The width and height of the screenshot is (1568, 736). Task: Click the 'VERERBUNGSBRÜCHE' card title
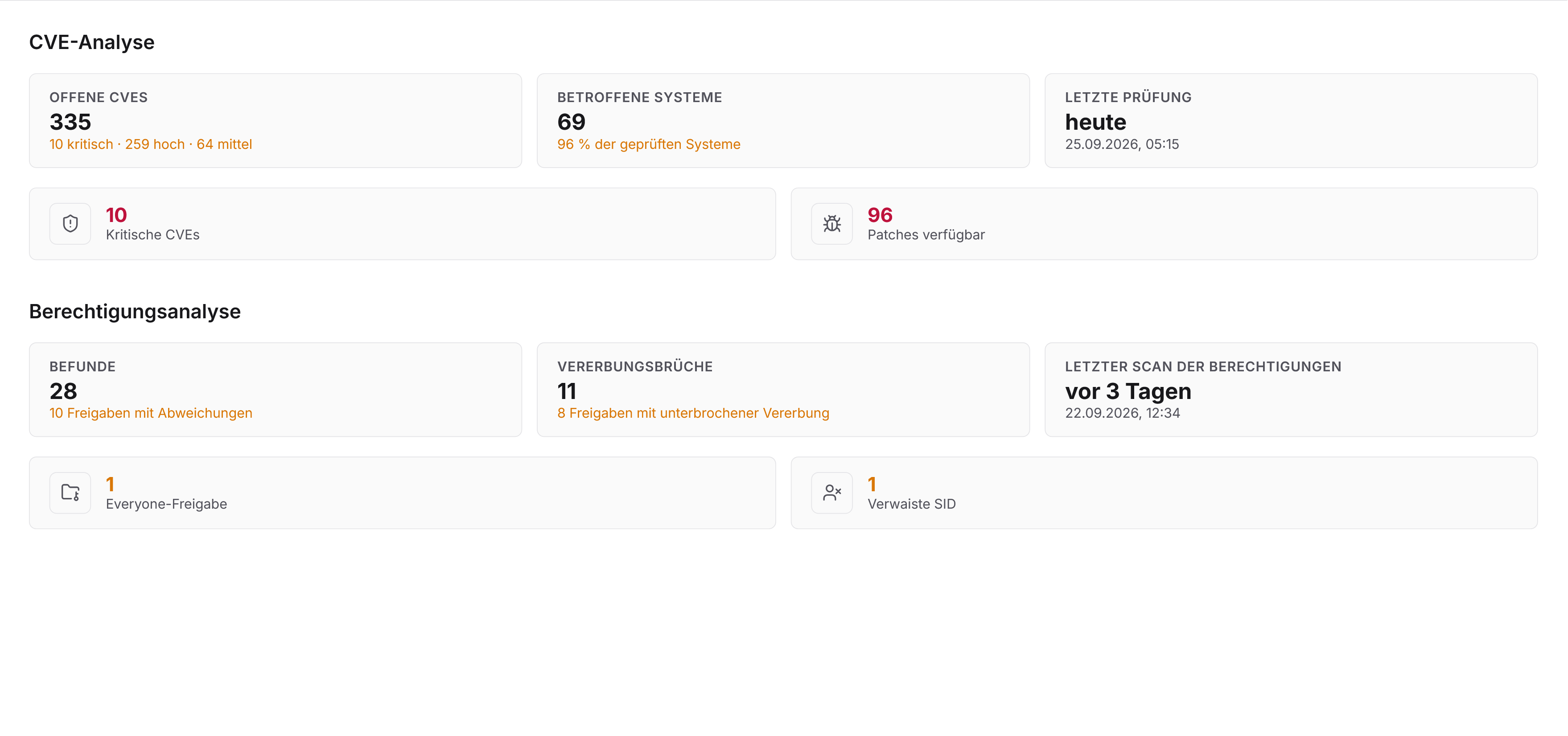click(x=635, y=366)
